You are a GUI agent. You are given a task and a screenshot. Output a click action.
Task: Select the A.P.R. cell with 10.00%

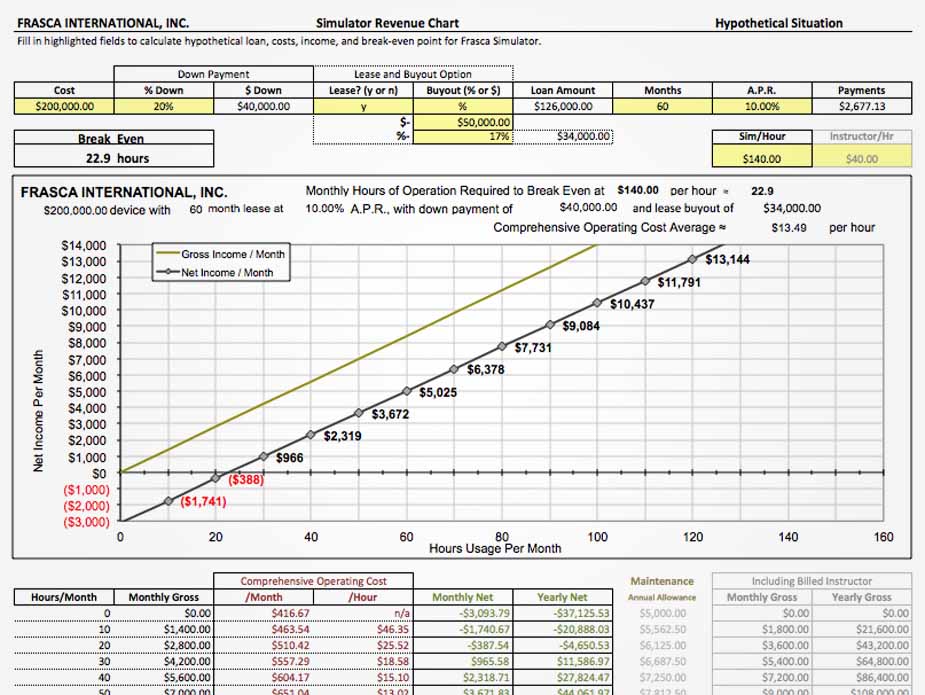761,106
